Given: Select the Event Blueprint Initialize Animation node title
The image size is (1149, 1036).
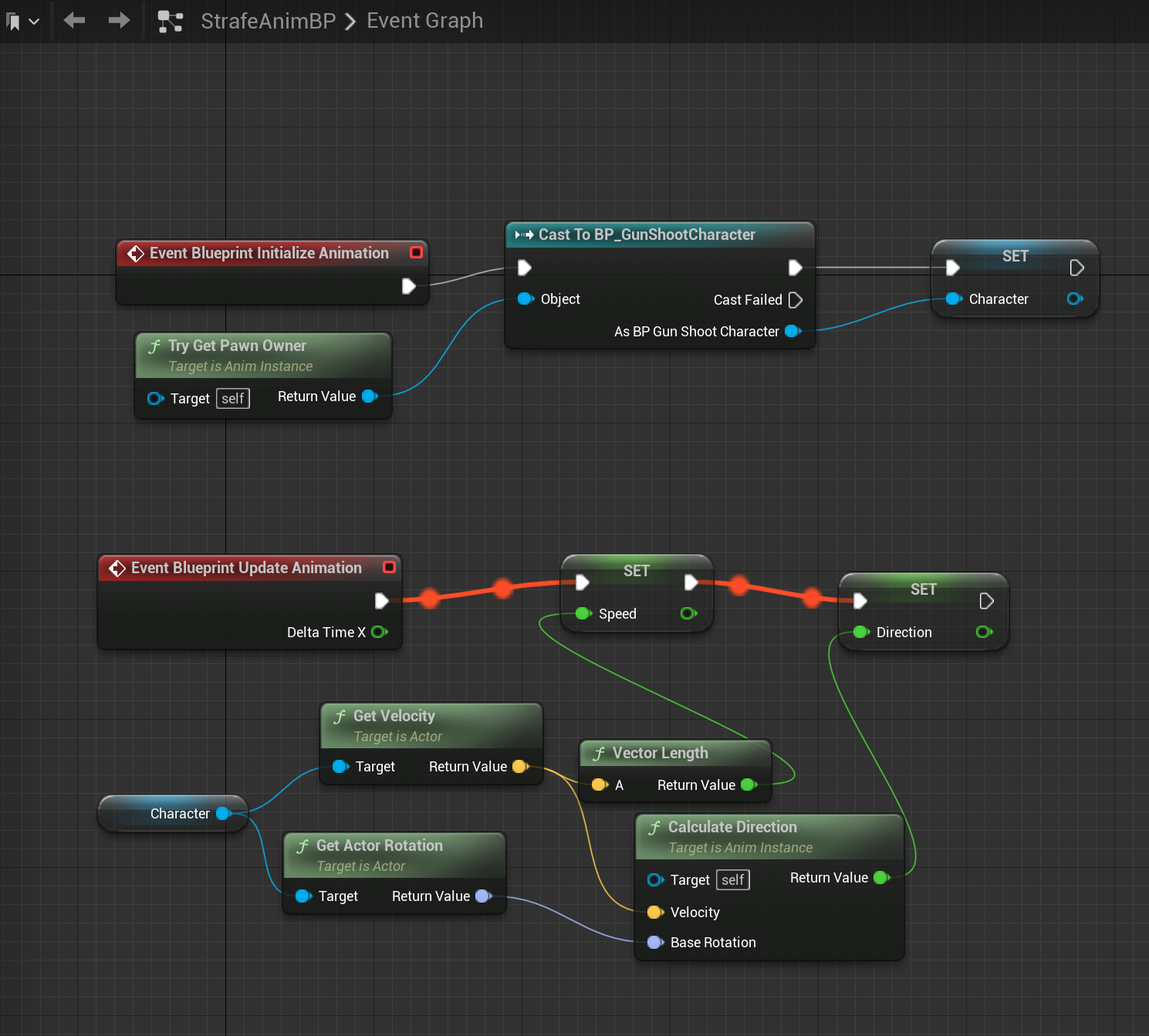Looking at the screenshot, I should pyautogui.click(x=269, y=253).
